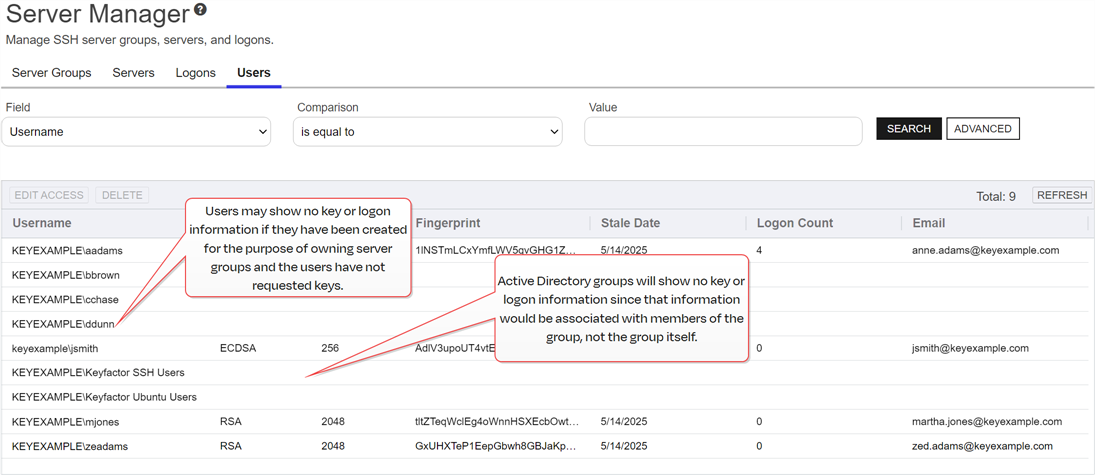Select the KEYEXAMPLE\aadams user row
The width and height of the screenshot is (1095, 475).
547,250
